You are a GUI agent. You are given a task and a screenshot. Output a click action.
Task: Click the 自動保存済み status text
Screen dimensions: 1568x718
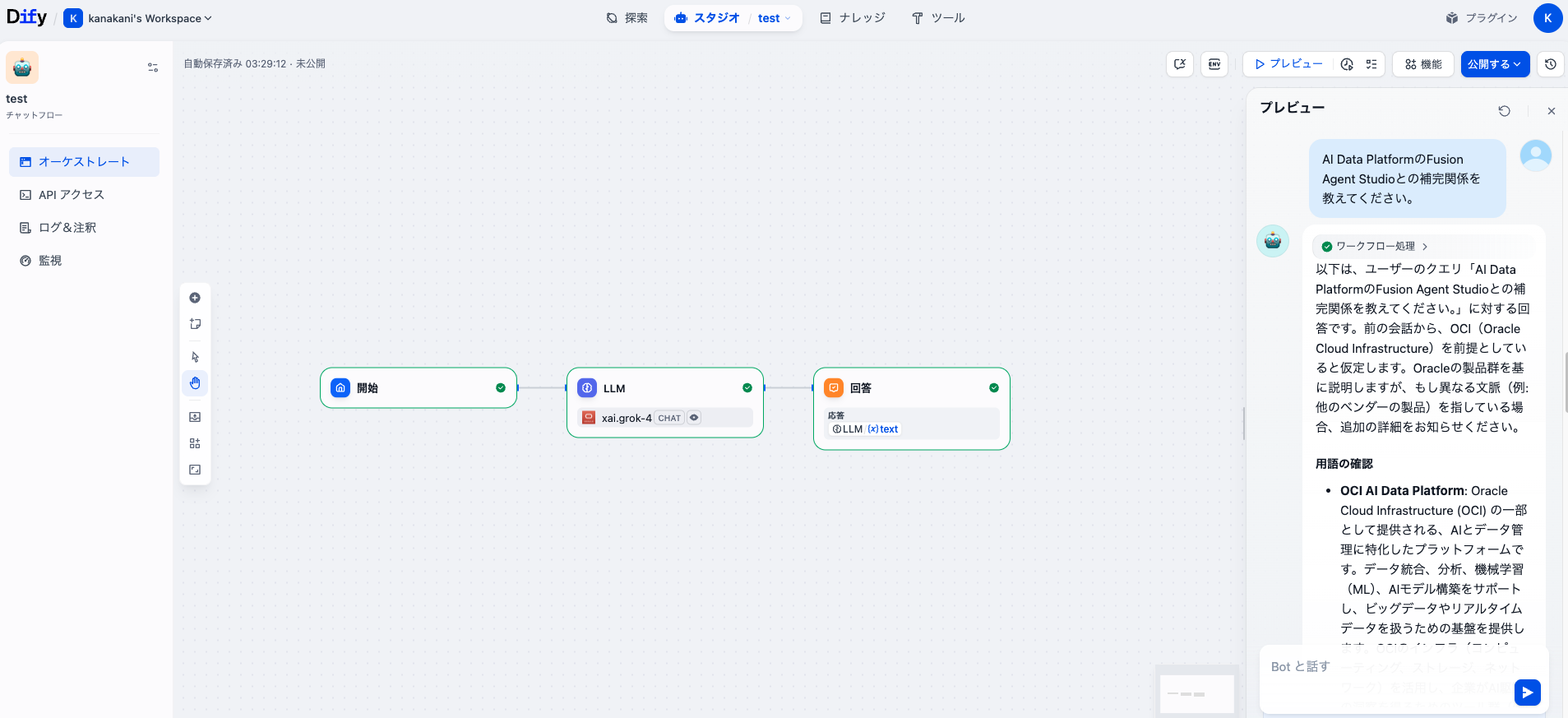coord(254,63)
